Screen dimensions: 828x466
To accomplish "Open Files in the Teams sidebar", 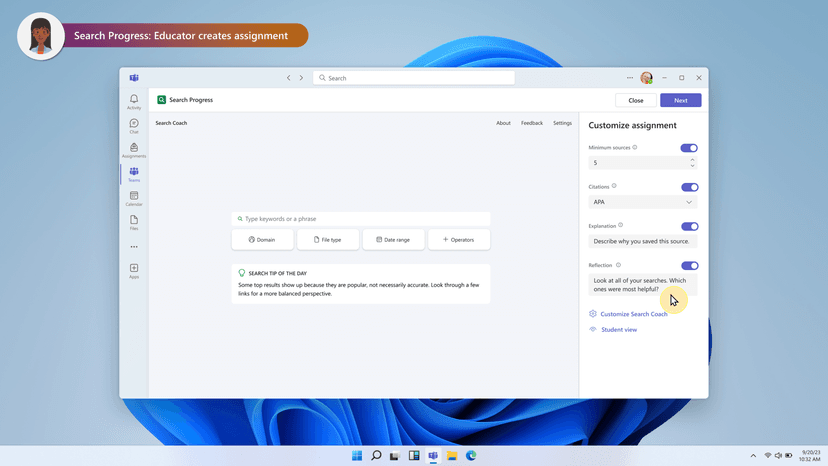I will pyautogui.click(x=134, y=222).
